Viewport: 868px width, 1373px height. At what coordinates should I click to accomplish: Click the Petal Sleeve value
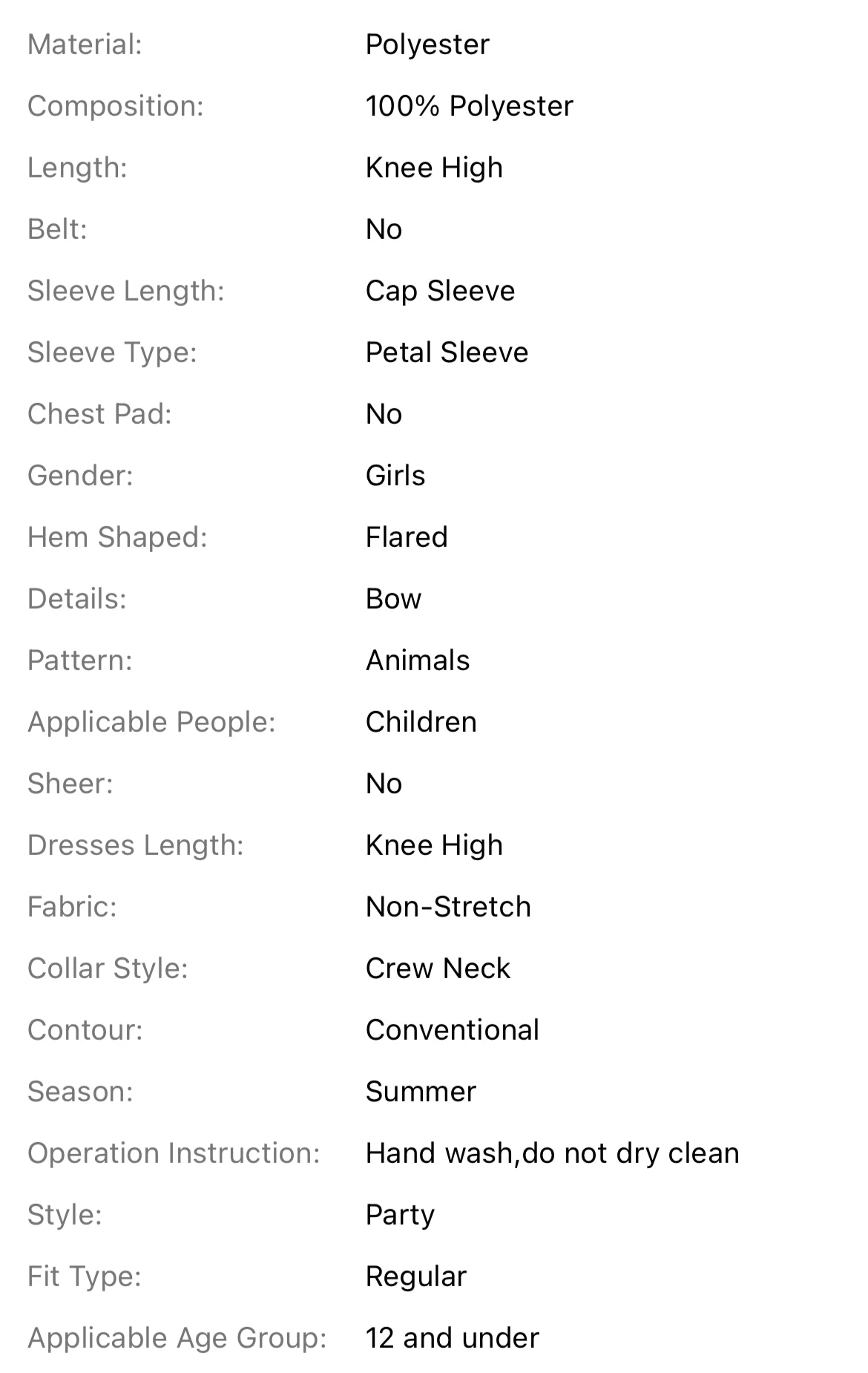[x=447, y=353]
